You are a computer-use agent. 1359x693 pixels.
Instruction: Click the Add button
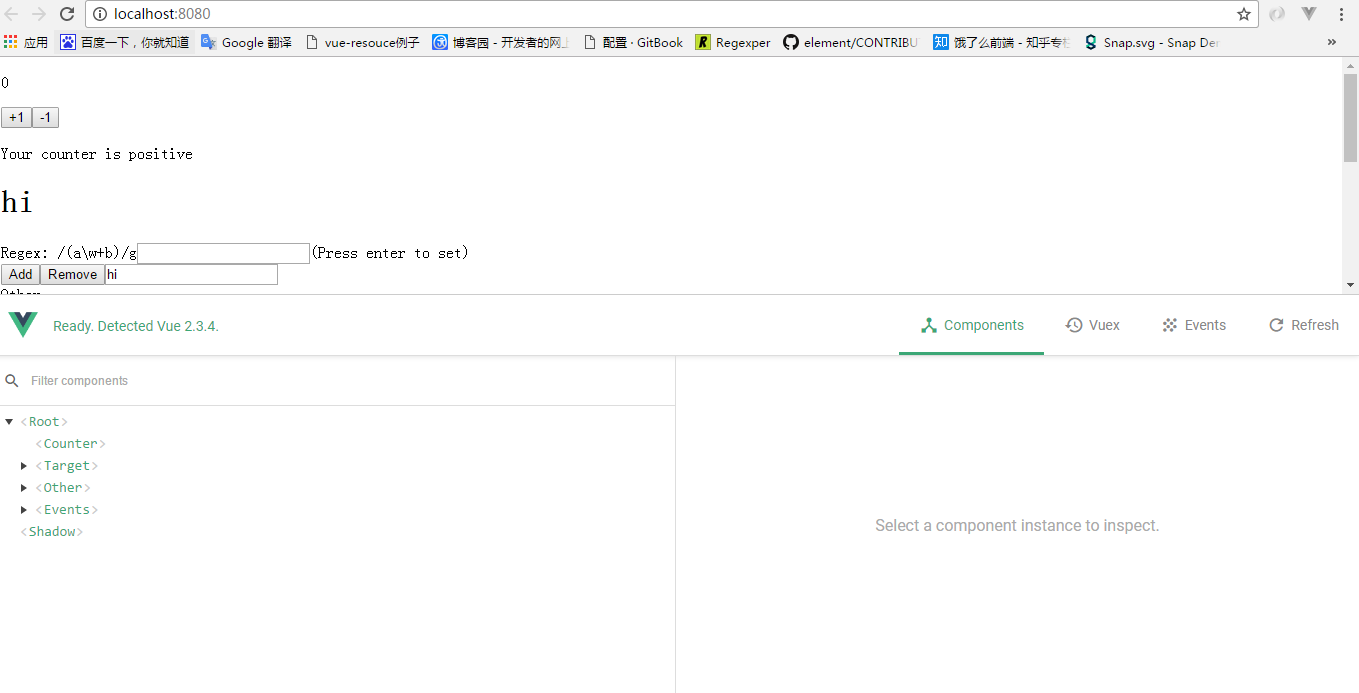click(x=20, y=274)
